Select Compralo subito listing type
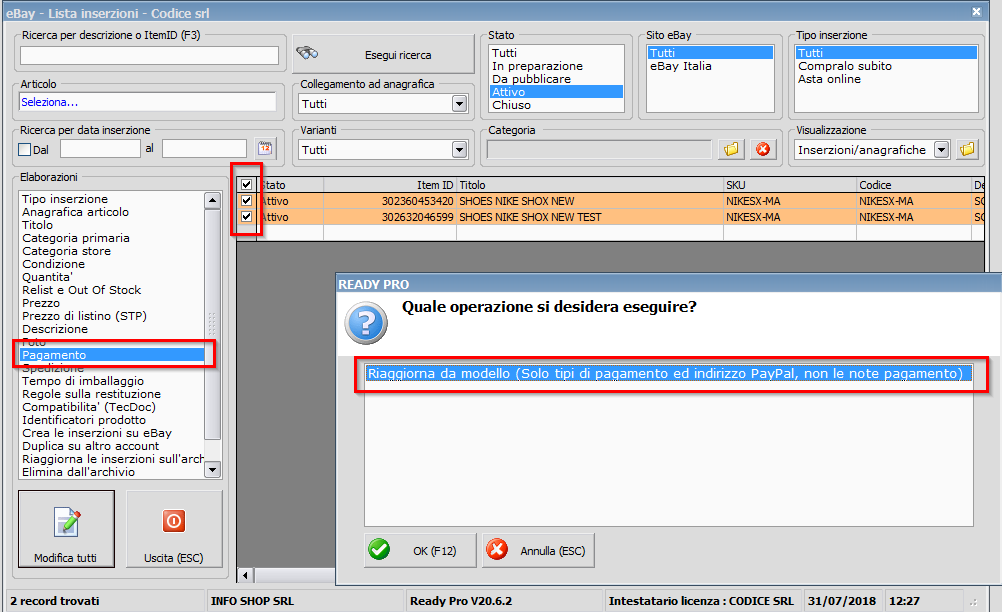The image size is (1002, 612). pos(886,66)
